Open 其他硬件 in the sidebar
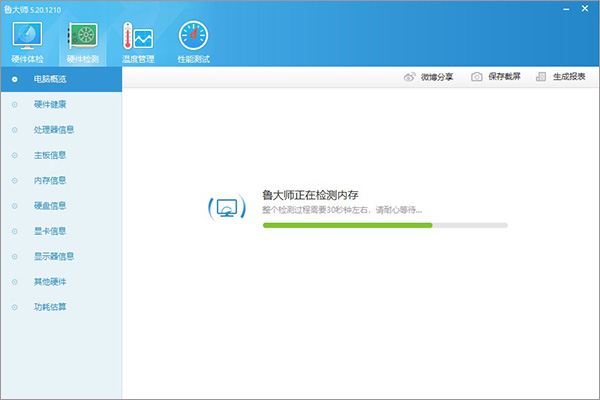The height and width of the screenshot is (400, 600). pyautogui.click(x=61, y=282)
